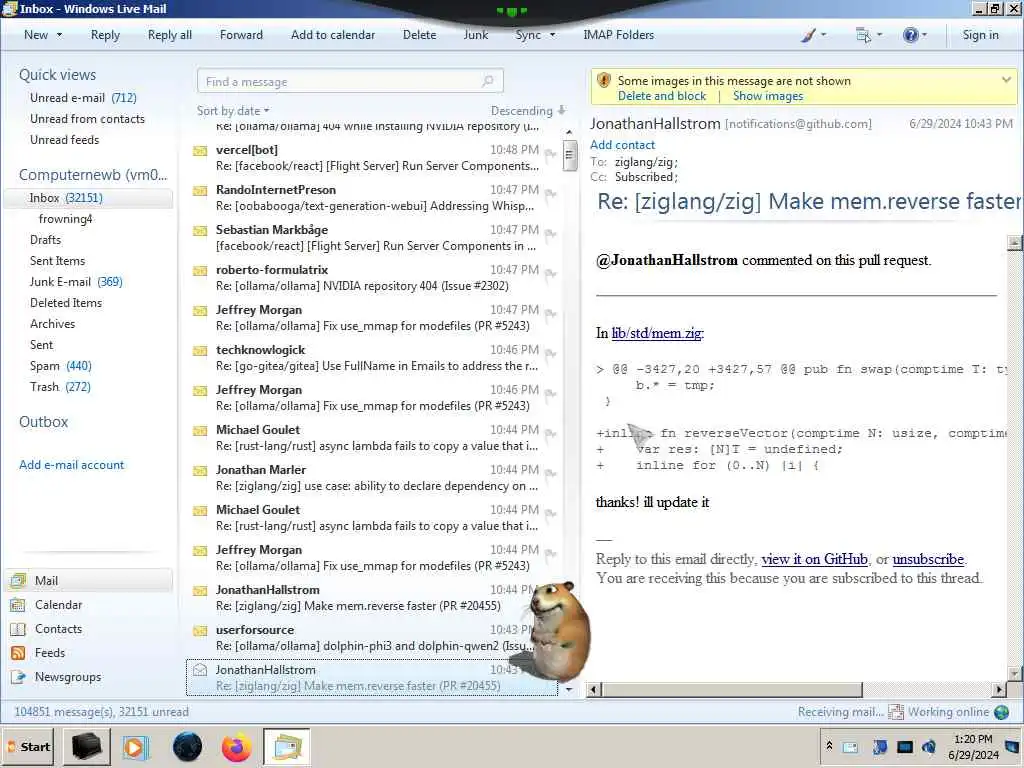
Task: Flag the techknowlogick message
Action: (x=551, y=354)
